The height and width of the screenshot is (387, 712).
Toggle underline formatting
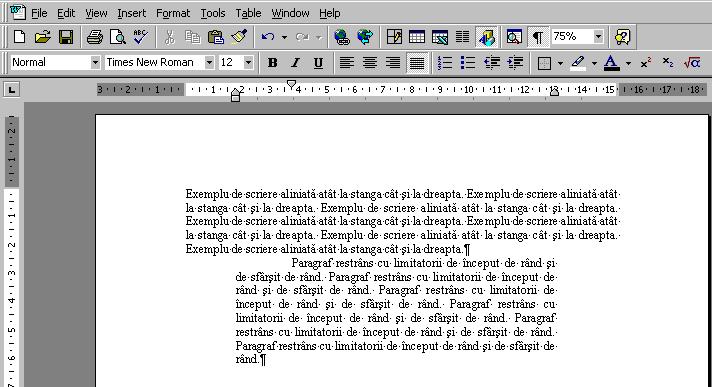318,62
